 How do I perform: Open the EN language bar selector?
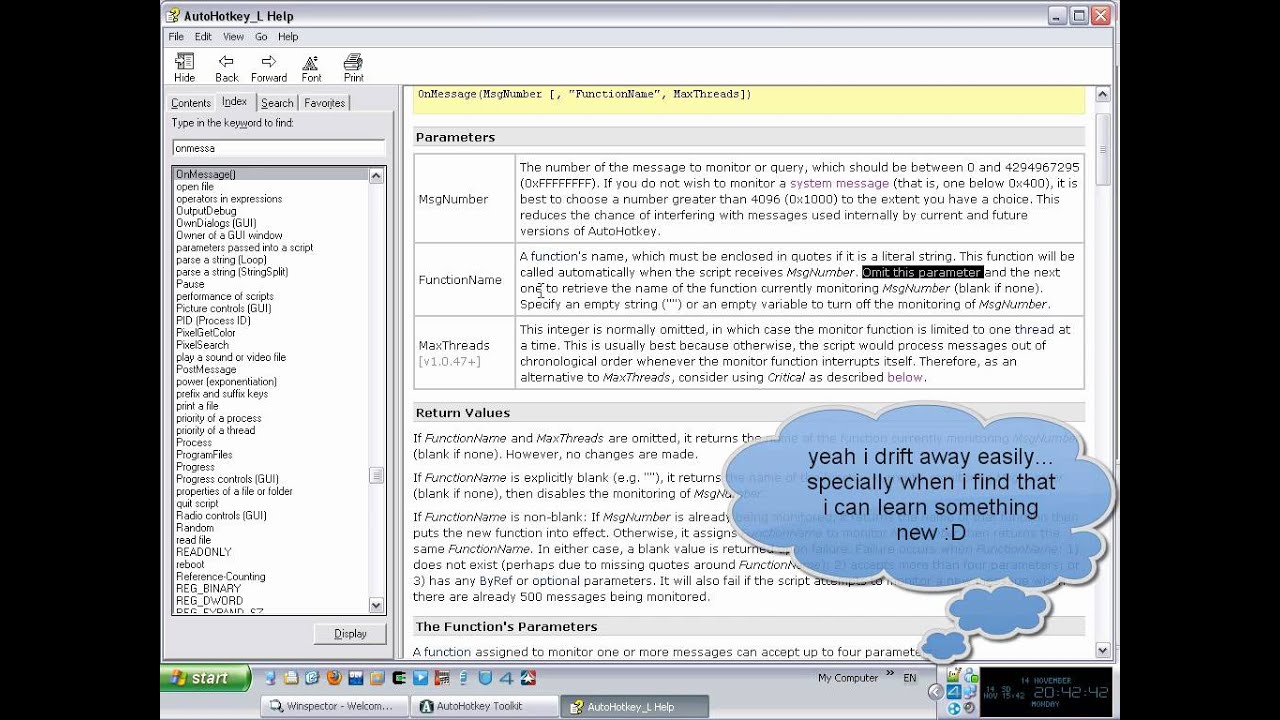pos(910,678)
